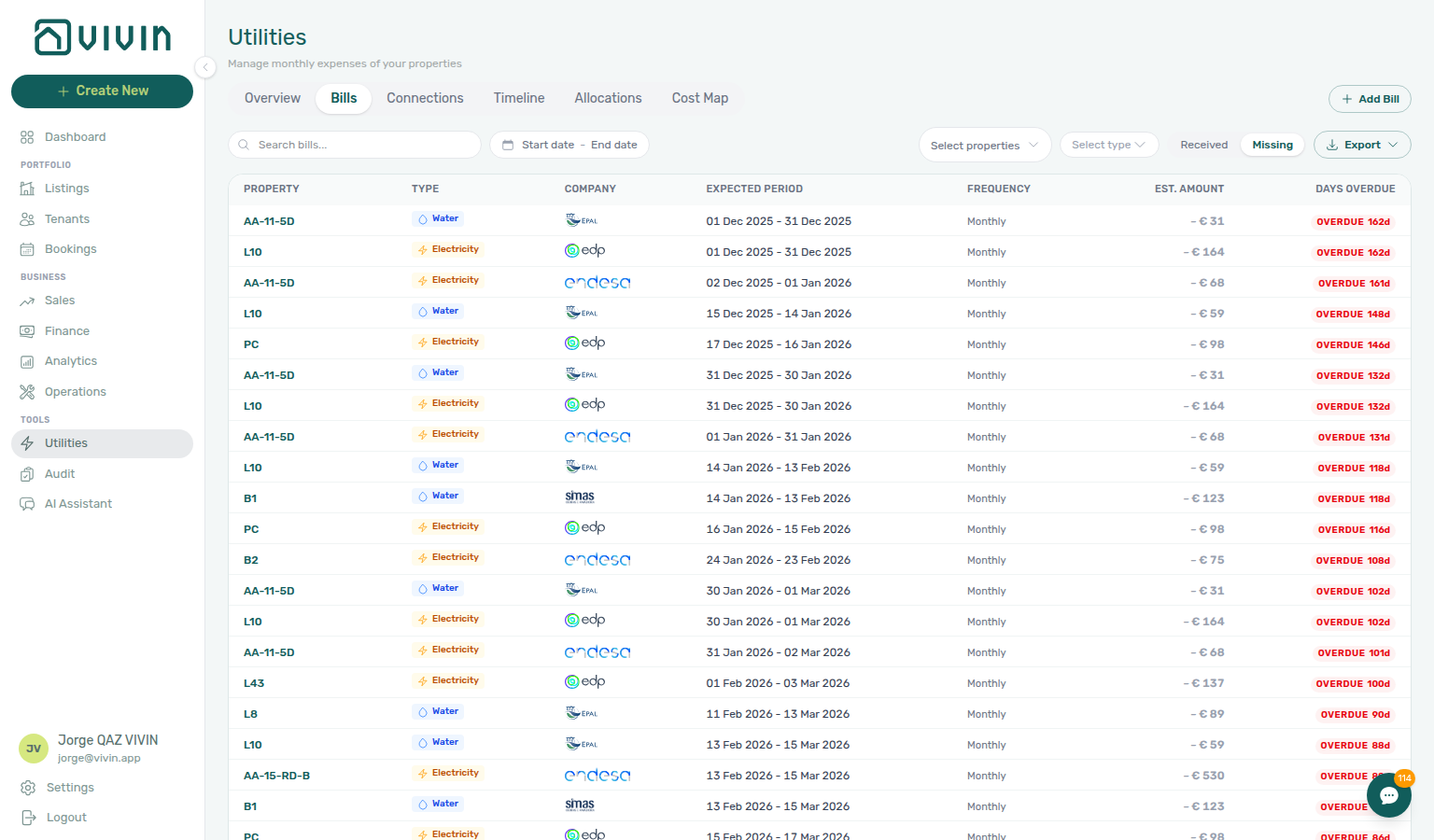Viewport: 1434px width, 840px height.
Task: Select the Bills tab
Action: (x=344, y=98)
